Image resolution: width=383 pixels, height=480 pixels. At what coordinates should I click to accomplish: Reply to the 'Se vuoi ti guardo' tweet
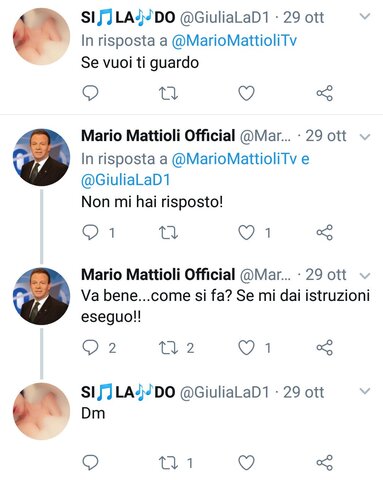click(x=90, y=93)
